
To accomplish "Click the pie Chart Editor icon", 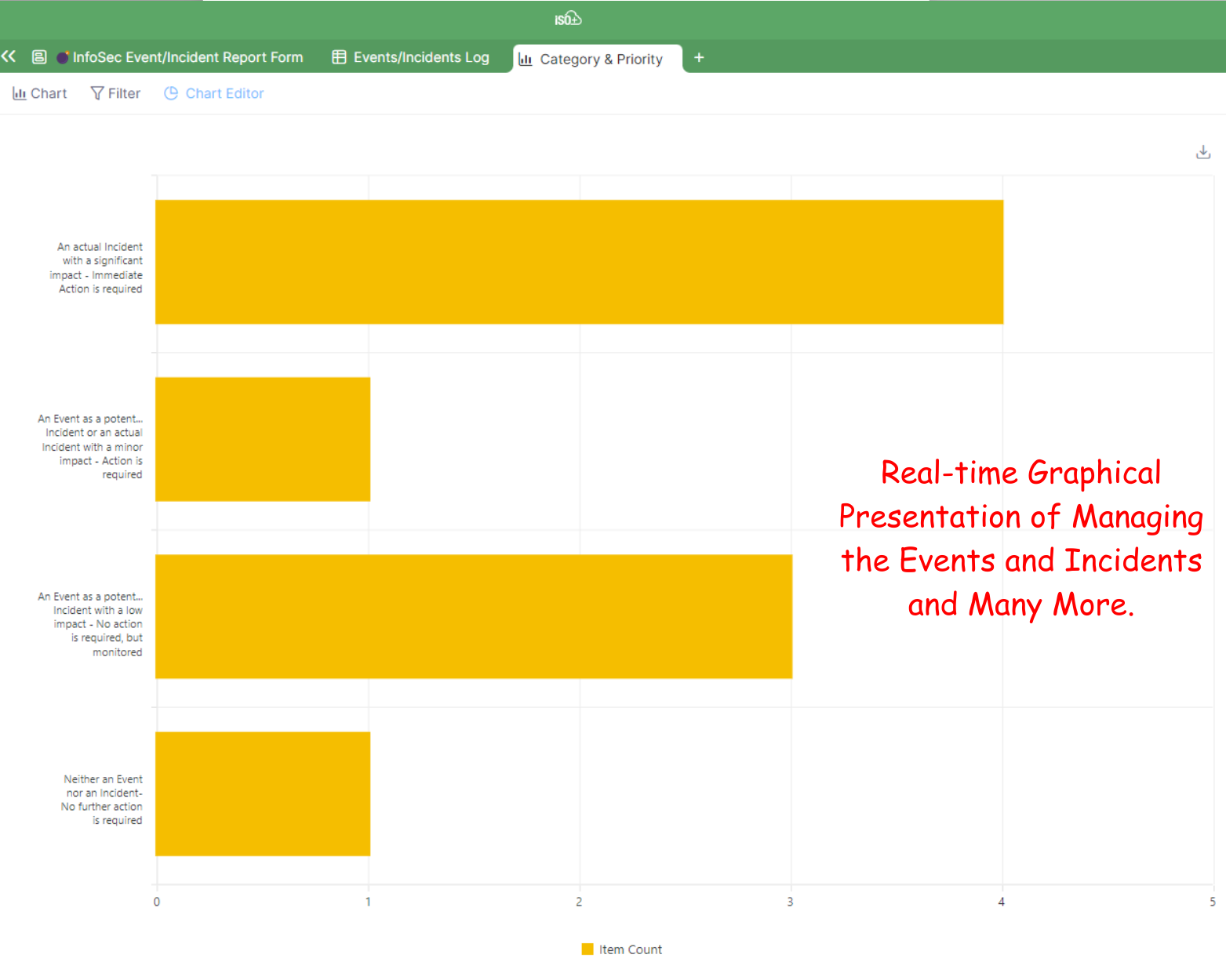I will tap(171, 93).
